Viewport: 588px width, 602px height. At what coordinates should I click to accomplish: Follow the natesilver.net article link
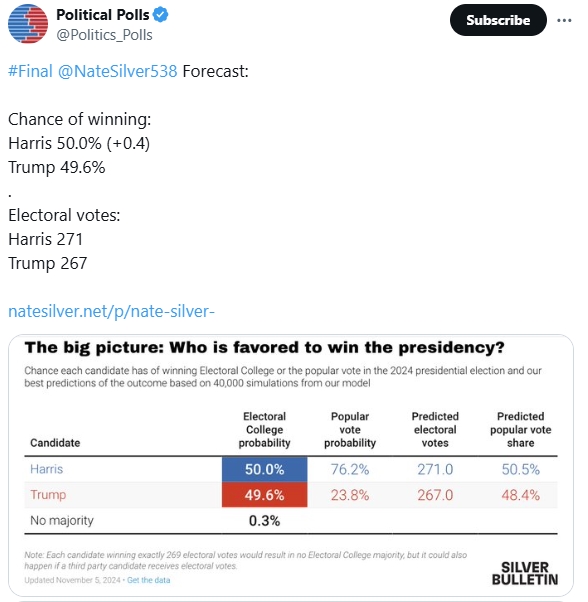(x=111, y=311)
